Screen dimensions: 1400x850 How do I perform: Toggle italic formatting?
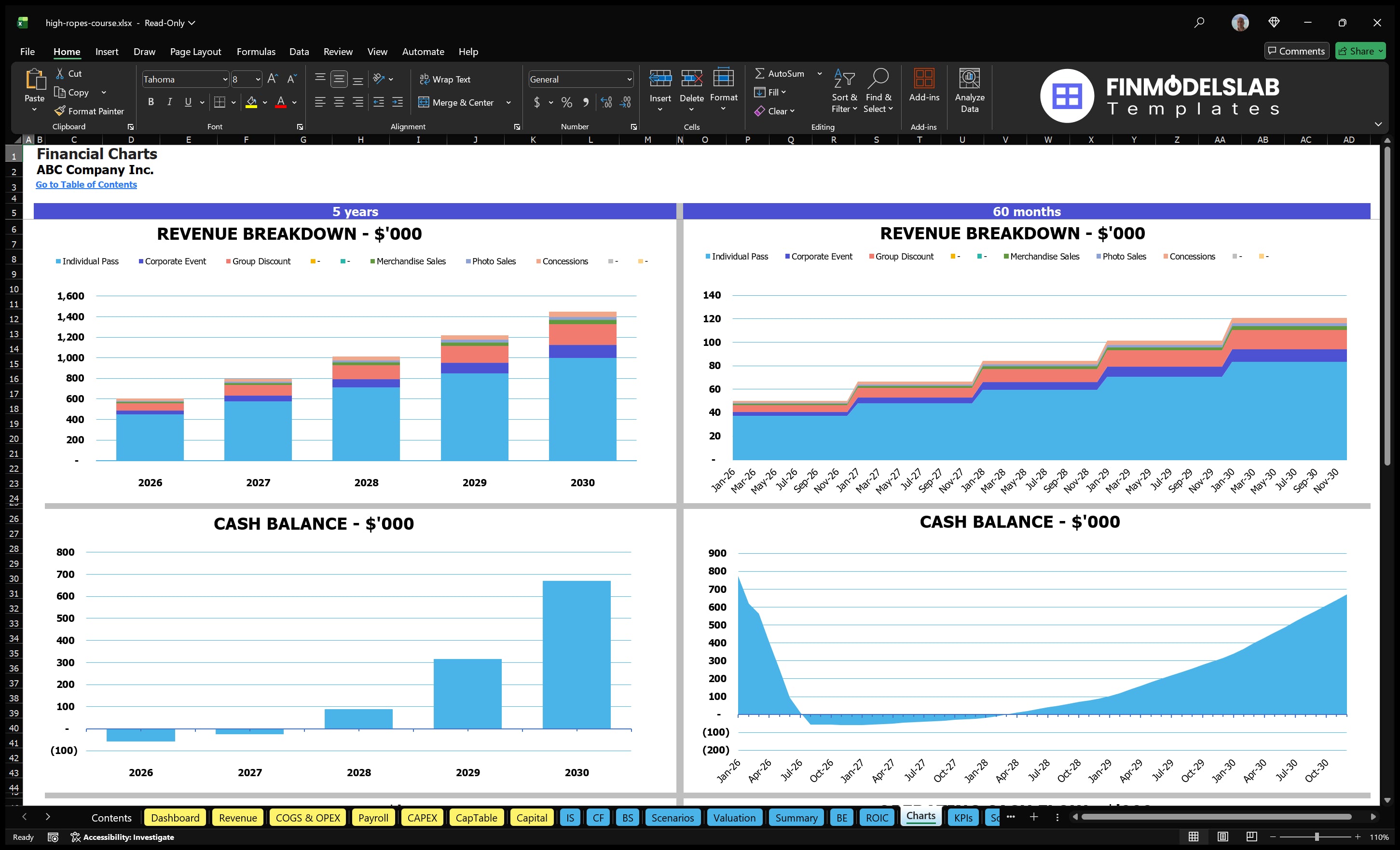click(169, 102)
